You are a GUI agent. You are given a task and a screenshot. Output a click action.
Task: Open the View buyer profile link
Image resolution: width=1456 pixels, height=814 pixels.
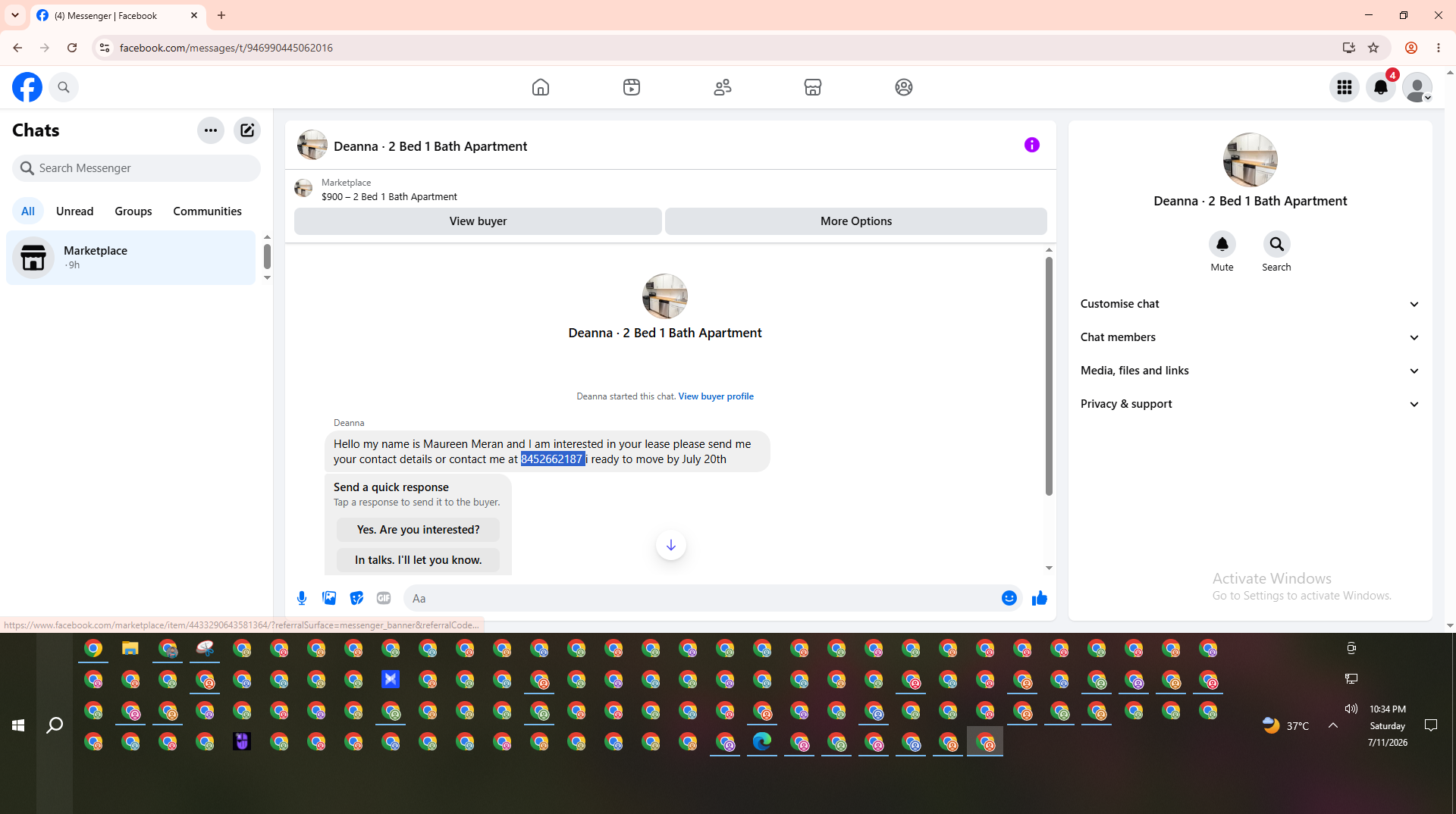[716, 396]
